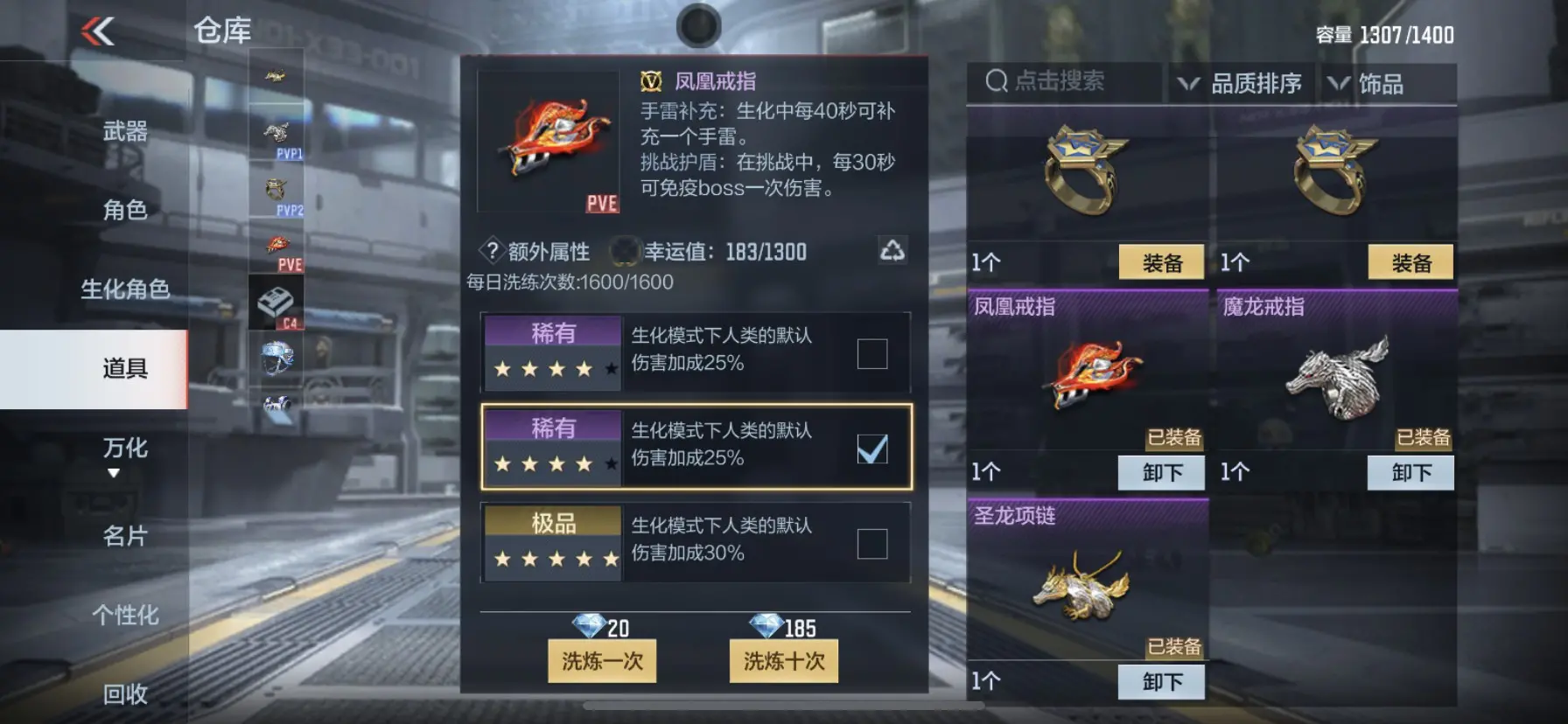Open the 生化角色 tab
The image size is (1568, 724).
coord(125,289)
